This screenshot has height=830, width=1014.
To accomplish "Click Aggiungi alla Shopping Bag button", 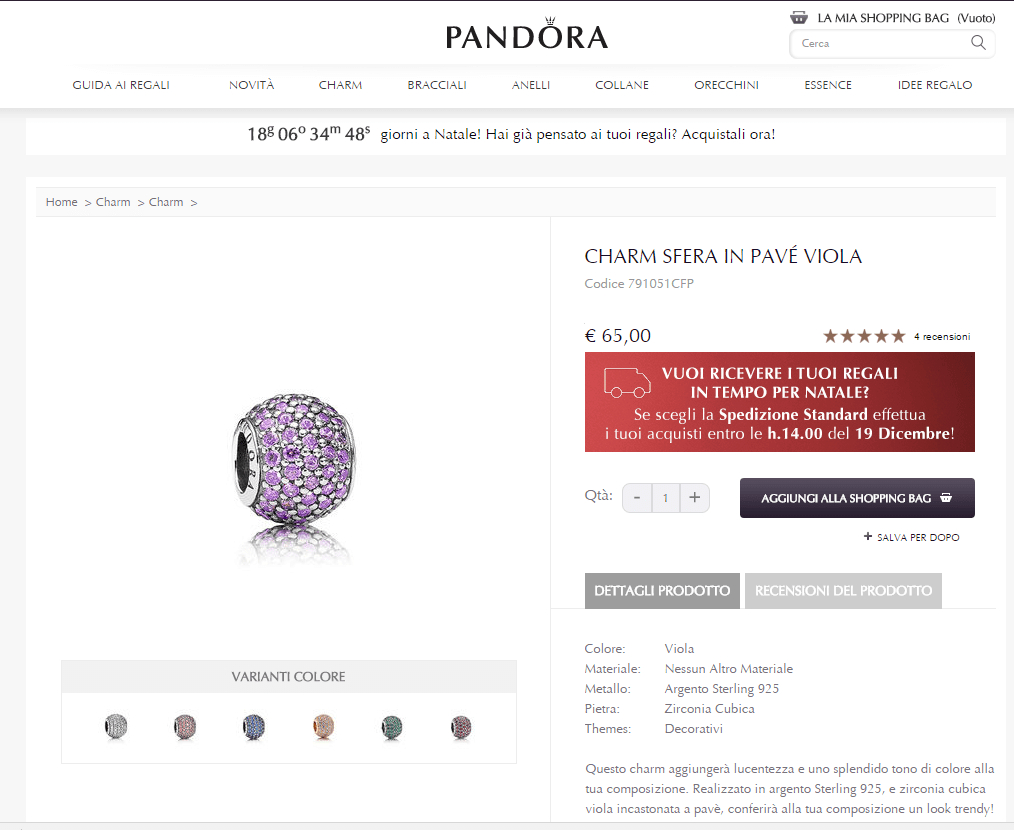I will point(857,498).
